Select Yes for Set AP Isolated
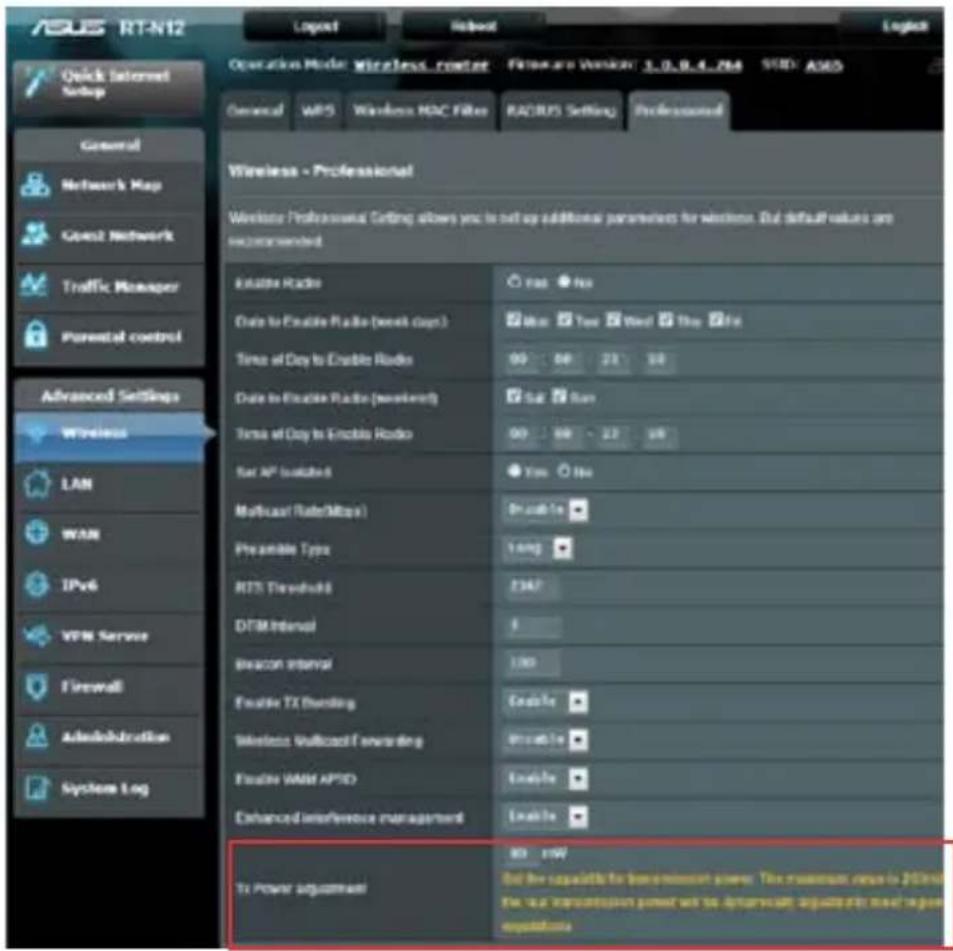 click(x=514, y=472)
